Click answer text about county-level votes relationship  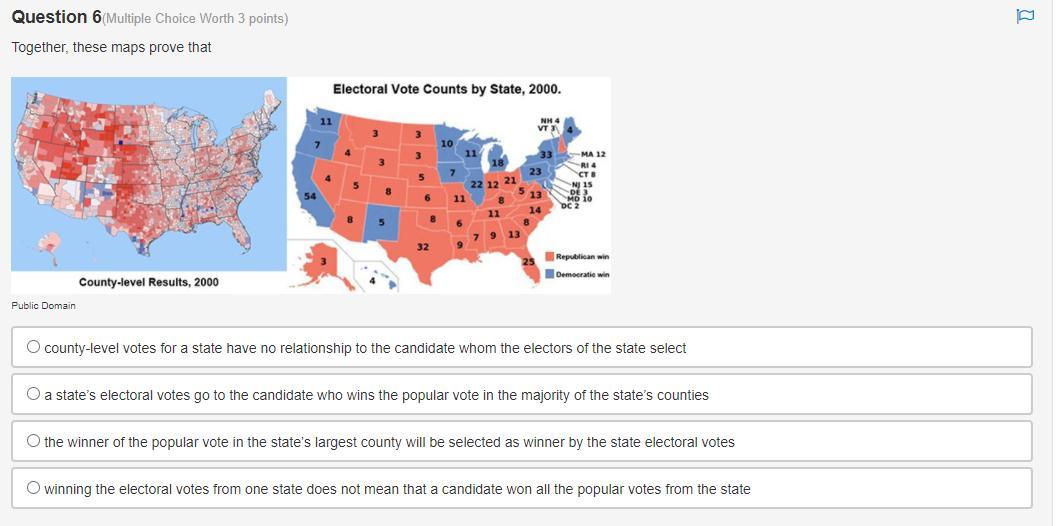(x=365, y=348)
